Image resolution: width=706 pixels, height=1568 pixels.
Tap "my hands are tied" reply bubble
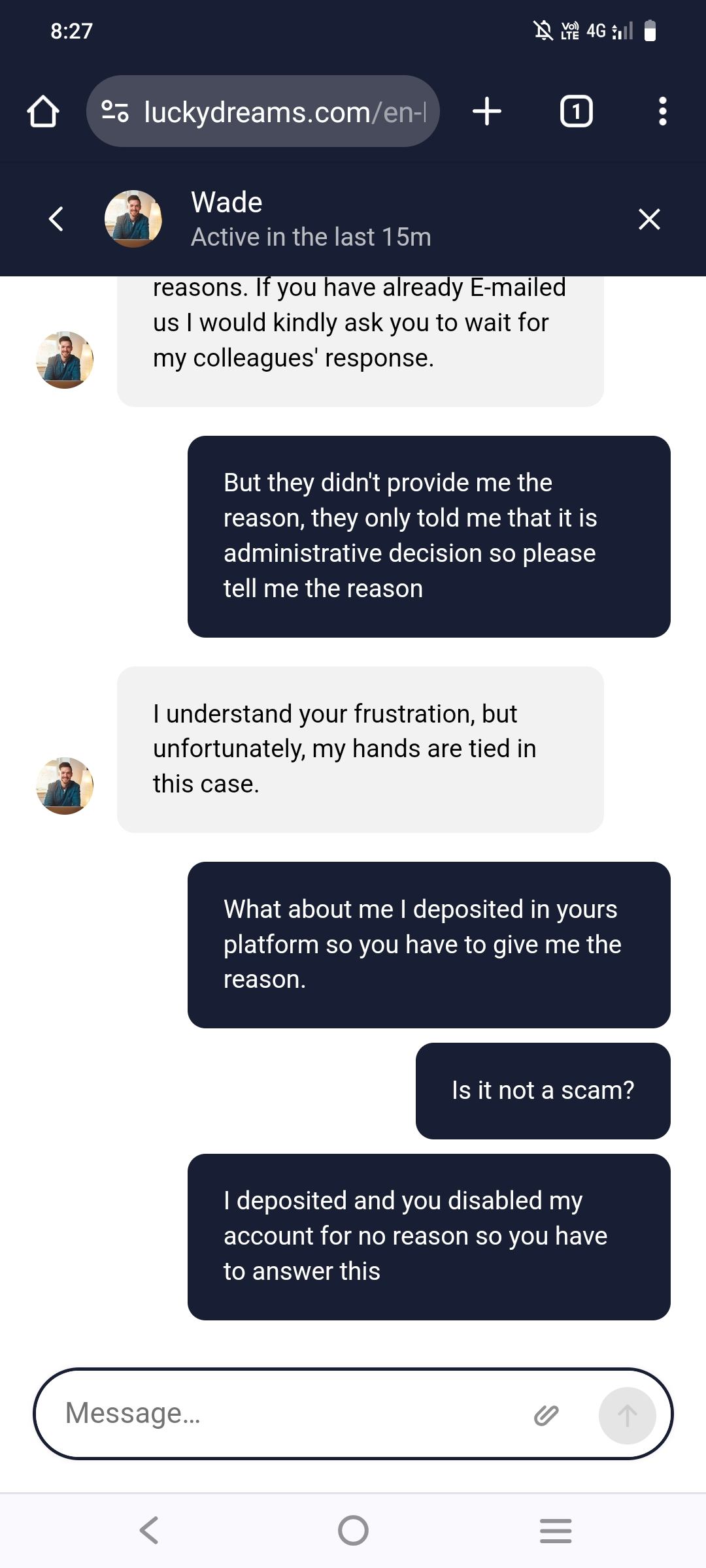[x=360, y=749]
